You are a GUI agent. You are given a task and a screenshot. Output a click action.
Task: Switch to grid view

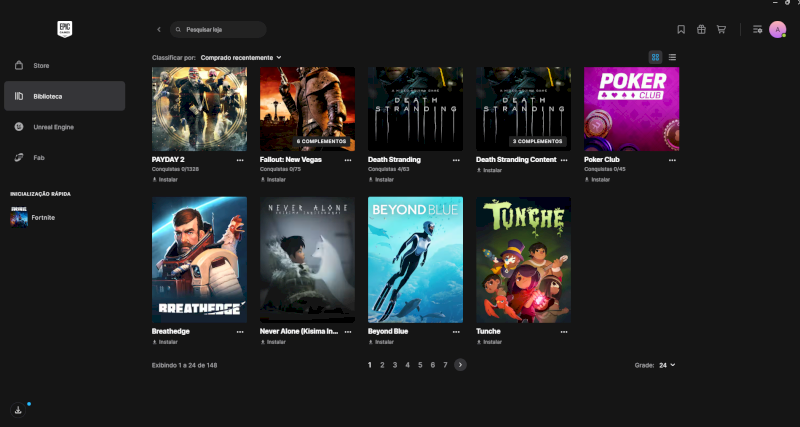(656, 57)
